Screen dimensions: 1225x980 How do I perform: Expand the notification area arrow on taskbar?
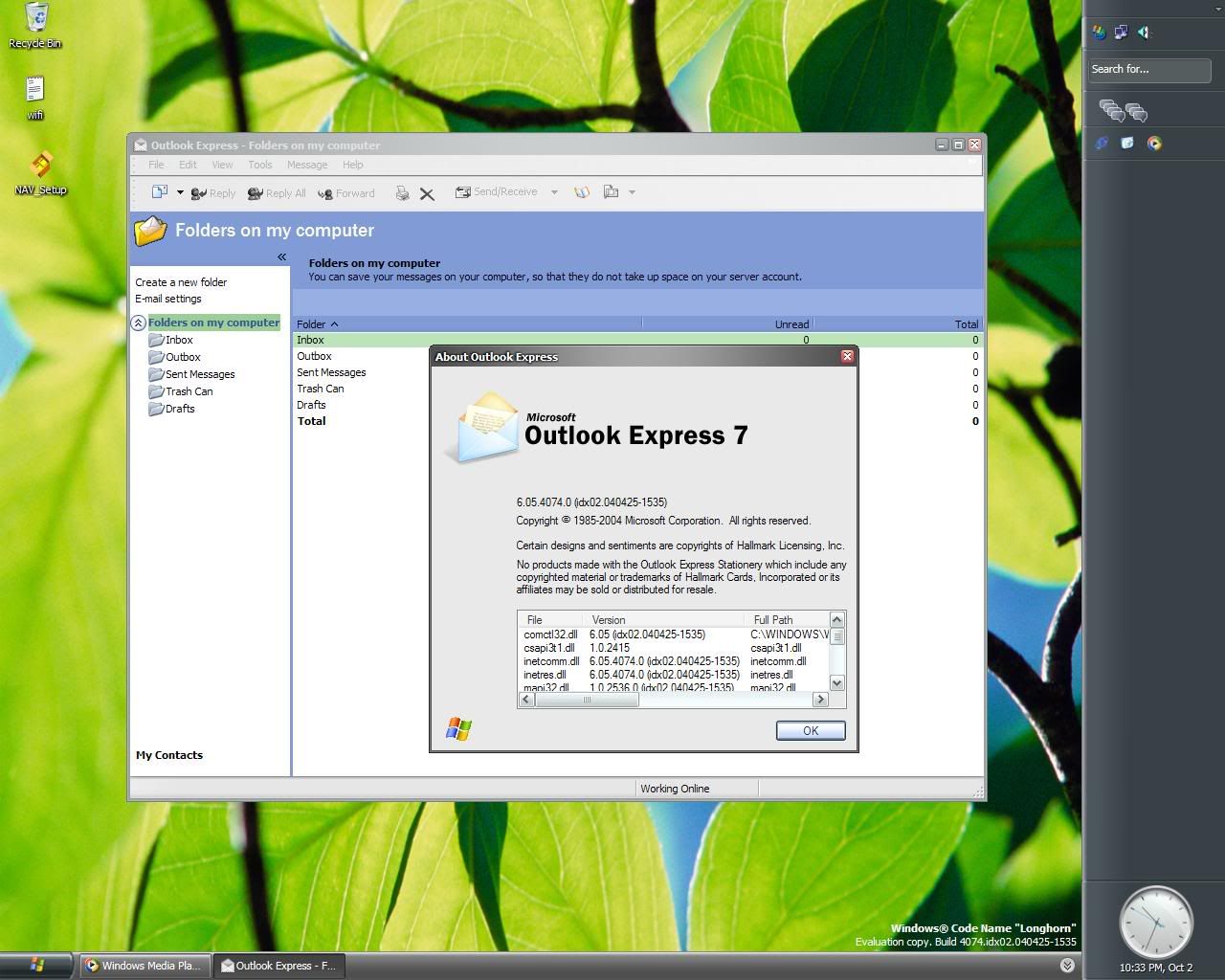(1067, 966)
